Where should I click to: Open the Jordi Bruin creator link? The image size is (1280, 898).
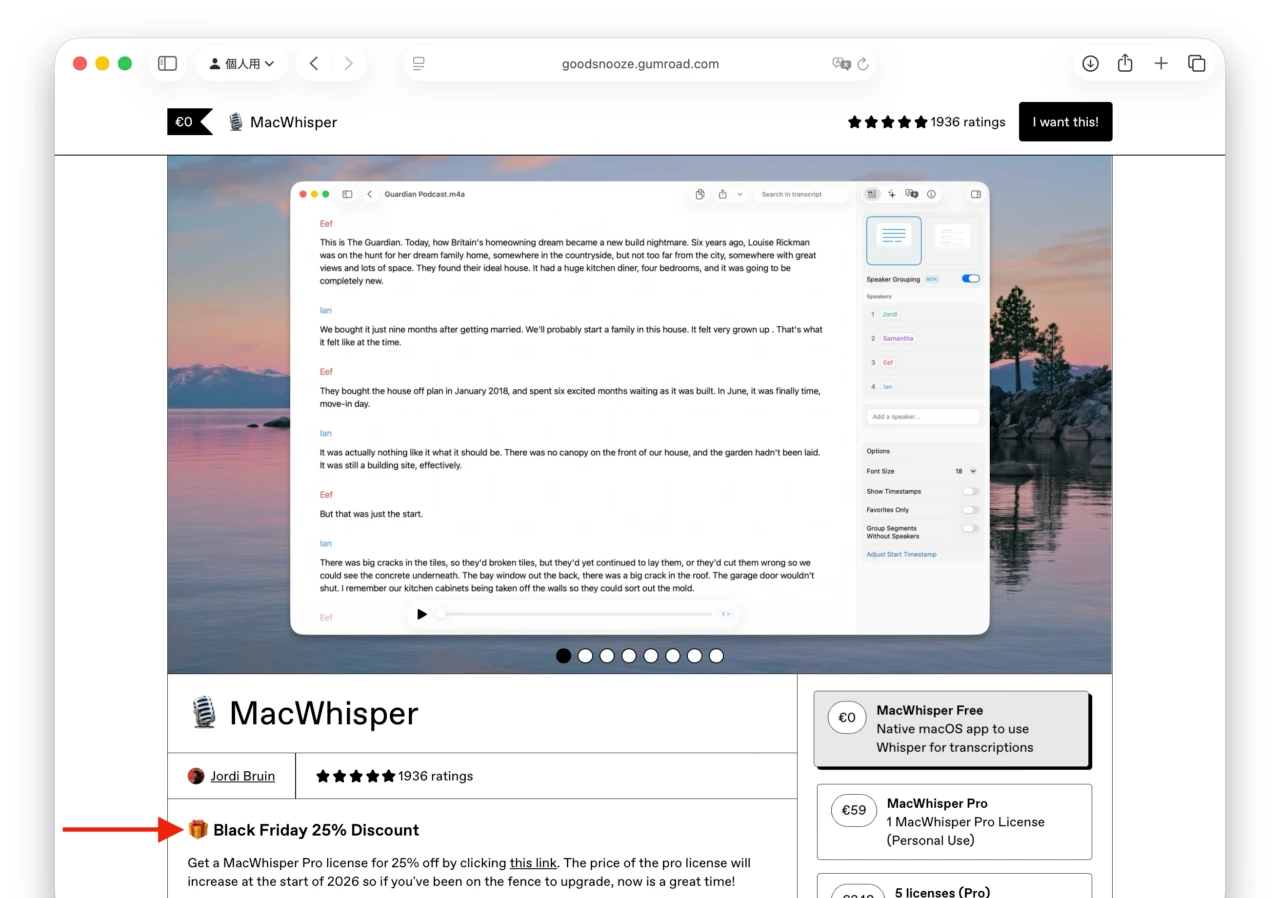click(242, 775)
